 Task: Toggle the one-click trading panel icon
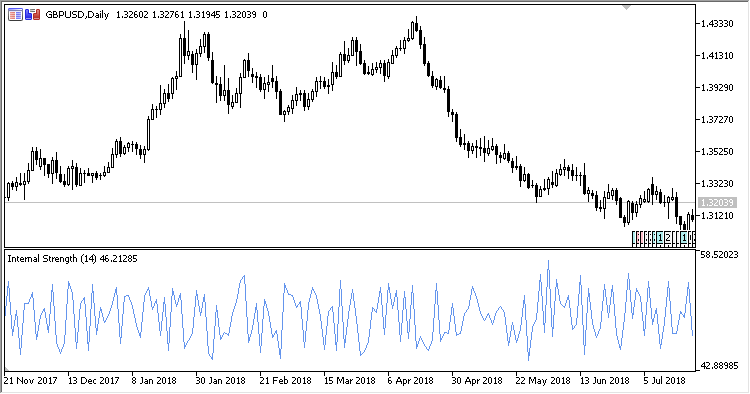(33, 15)
